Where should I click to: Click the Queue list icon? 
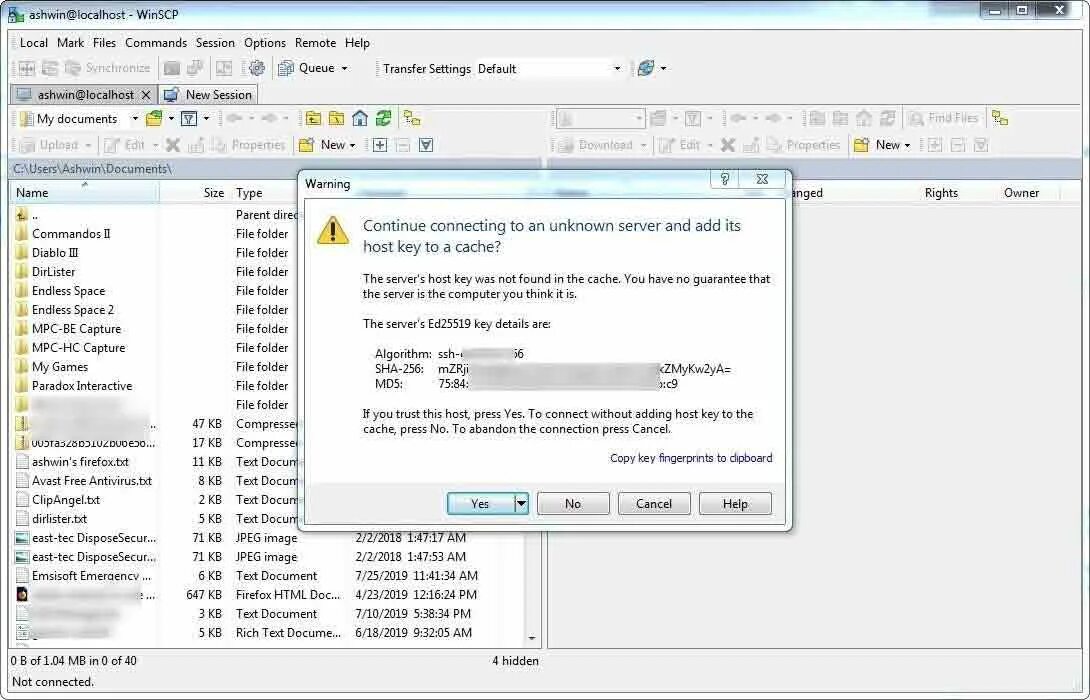coord(286,68)
